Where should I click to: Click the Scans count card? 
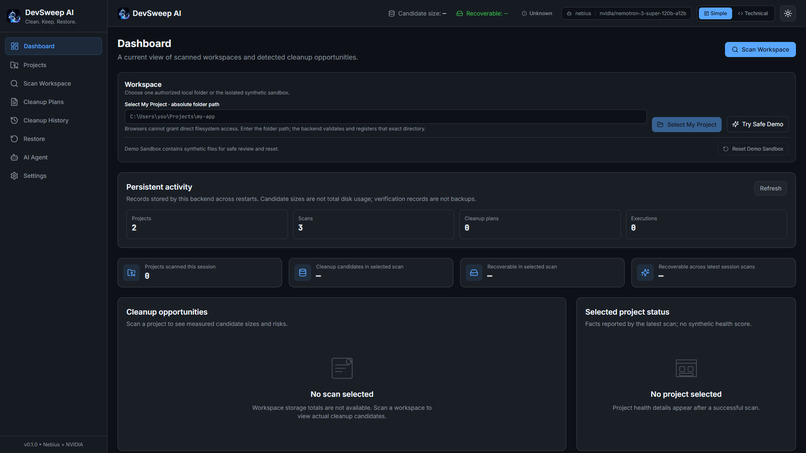(x=373, y=224)
